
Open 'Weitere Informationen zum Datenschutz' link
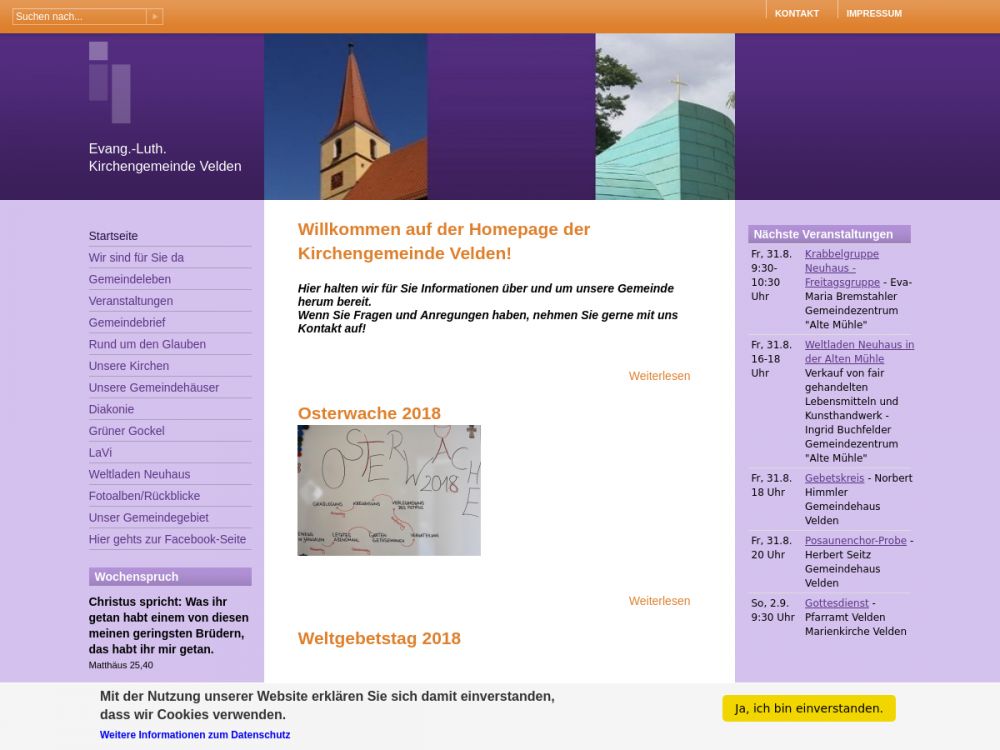pos(195,735)
